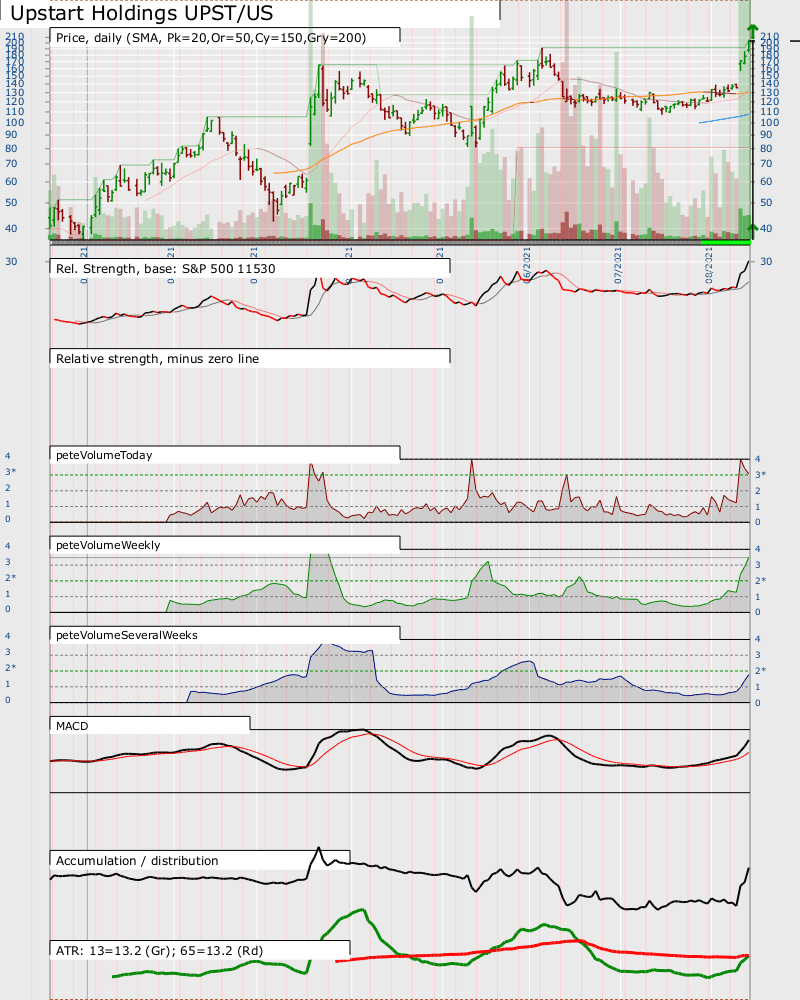The image size is (800, 1000).
Task: Click the 30 value on left axis
Action: (11, 261)
